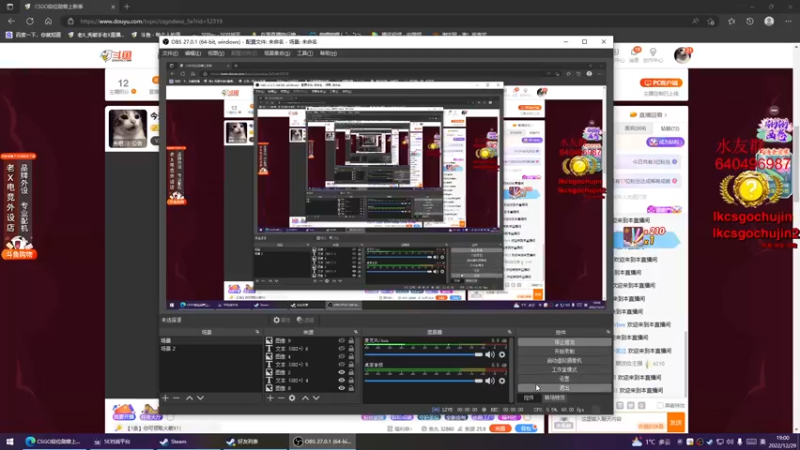Click the 停止推流 button
800x450 pixels.
click(564, 342)
